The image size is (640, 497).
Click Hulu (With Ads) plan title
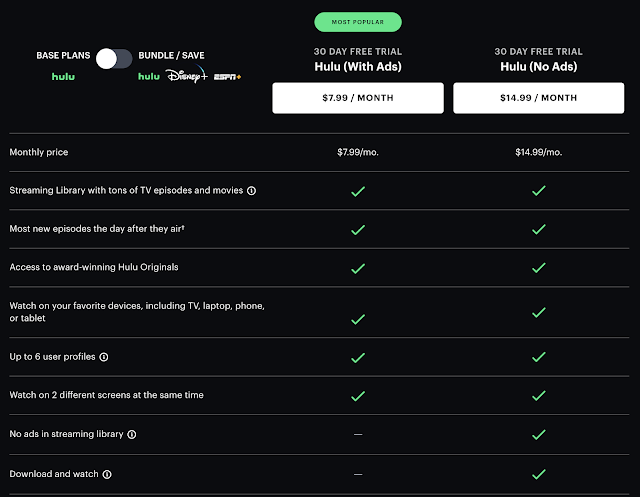tap(358, 69)
